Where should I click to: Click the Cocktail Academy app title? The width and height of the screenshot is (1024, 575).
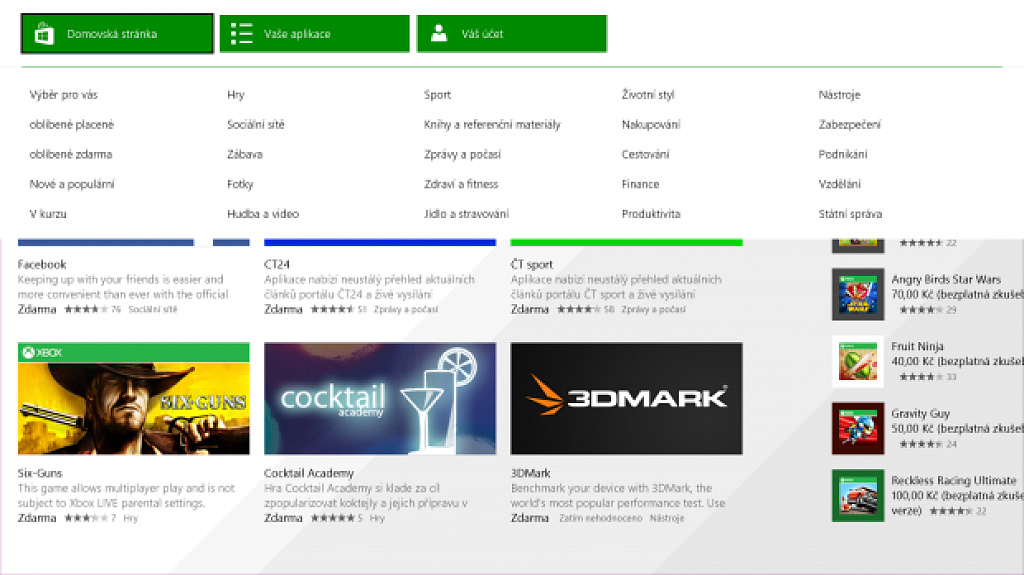(x=309, y=473)
